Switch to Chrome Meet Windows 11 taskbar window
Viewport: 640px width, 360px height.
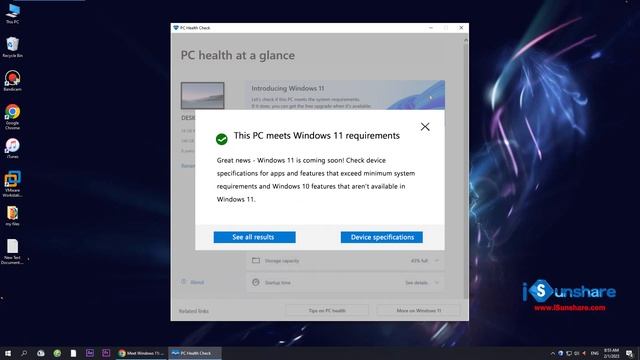pos(141,353)
